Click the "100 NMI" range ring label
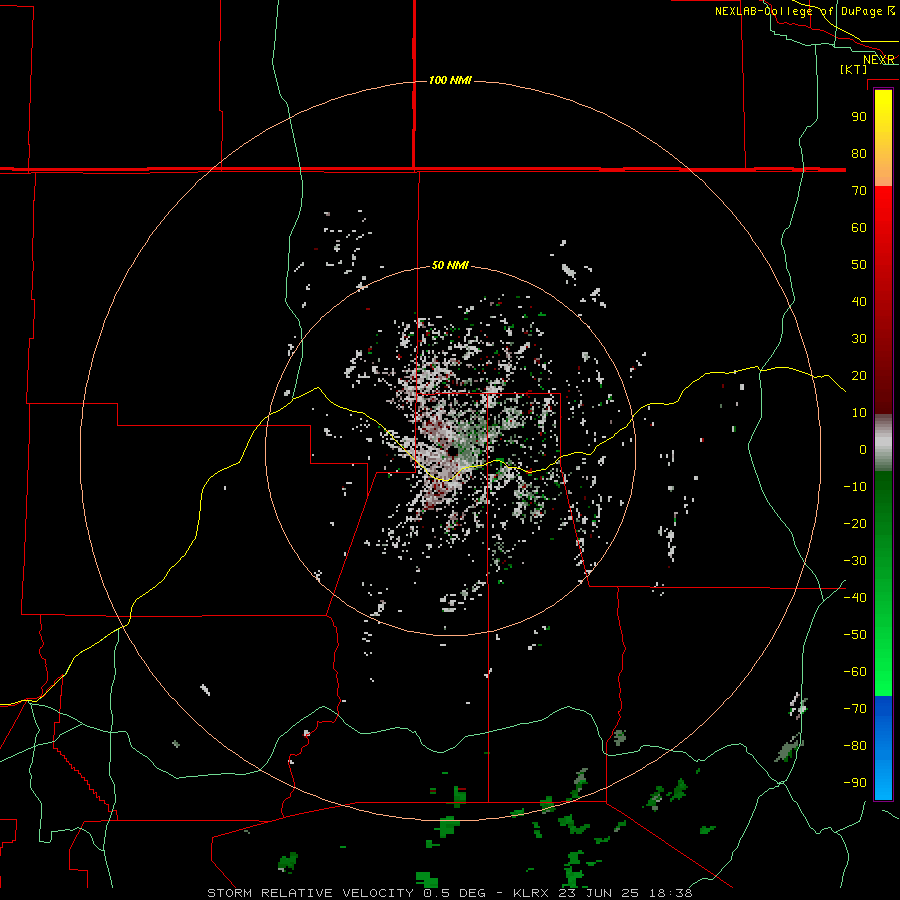This screenshot has width=900, height=900. click(x=450, y=80)
